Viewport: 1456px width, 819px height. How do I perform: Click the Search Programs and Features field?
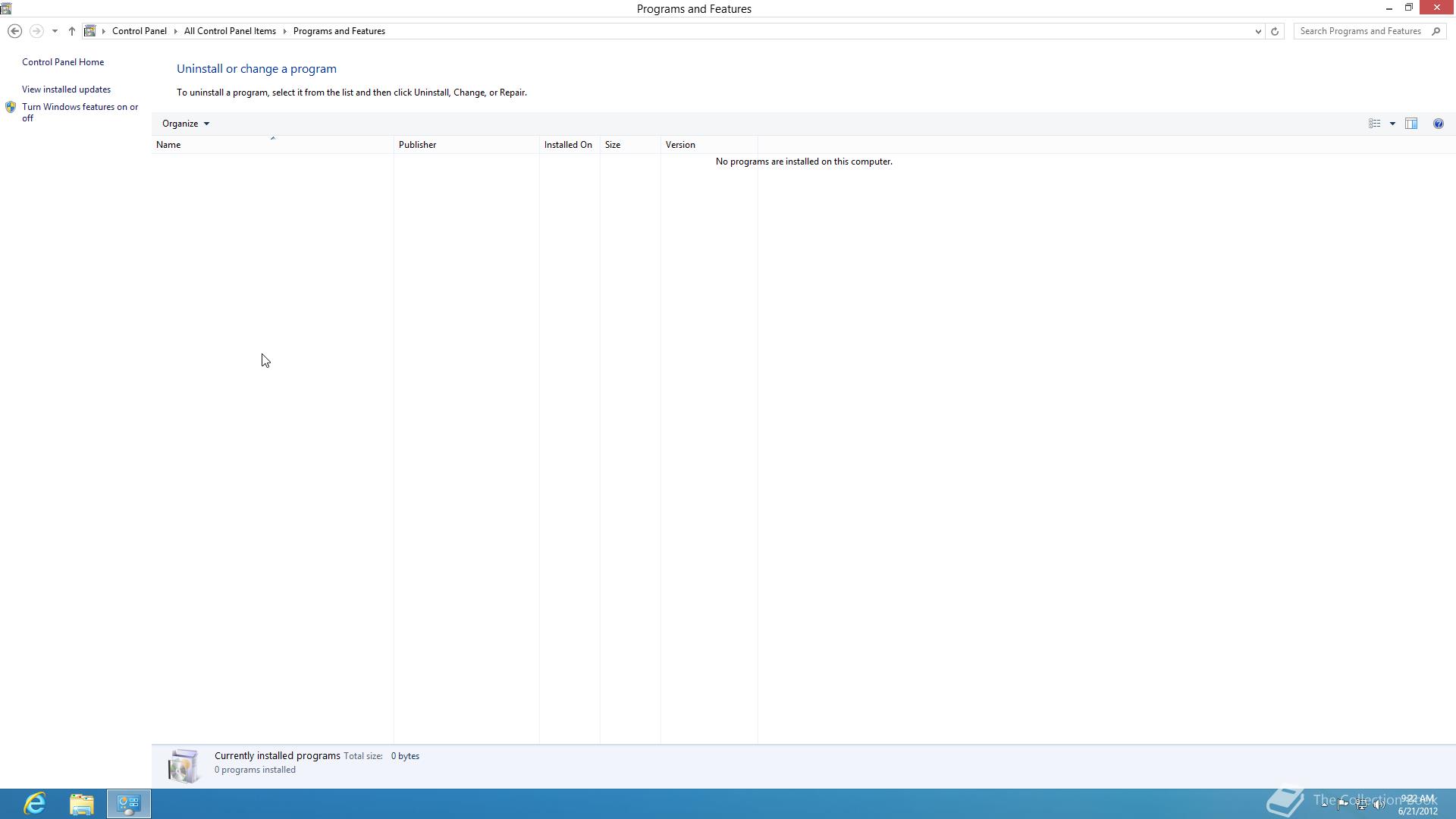pyautogui.click(x=1360, y=31)
